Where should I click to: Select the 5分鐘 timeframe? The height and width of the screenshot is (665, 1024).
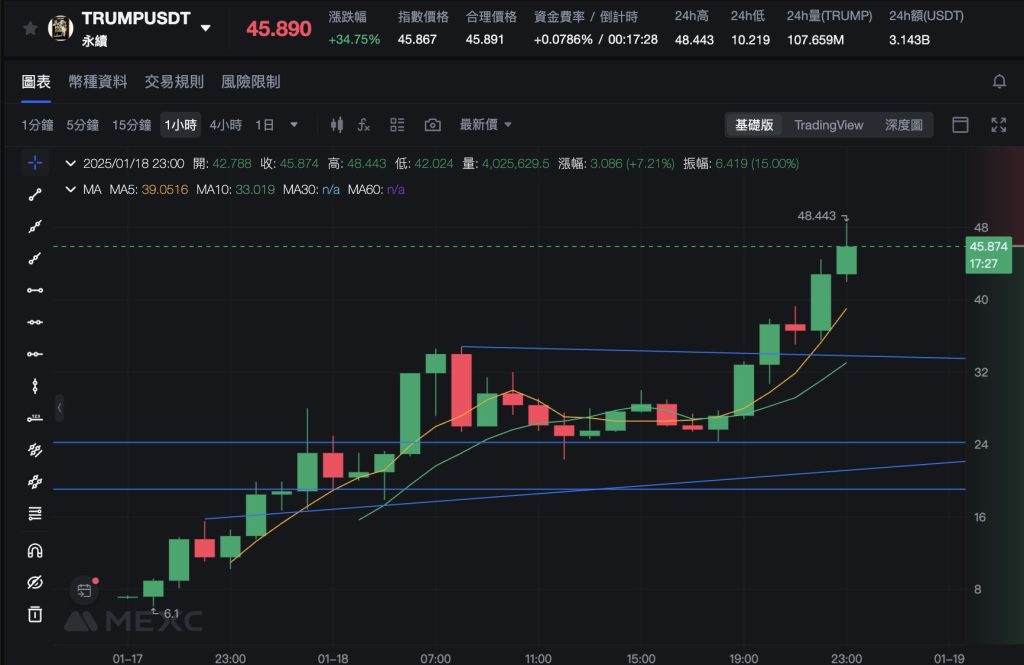pyautogui.click(x=82, y=125)
